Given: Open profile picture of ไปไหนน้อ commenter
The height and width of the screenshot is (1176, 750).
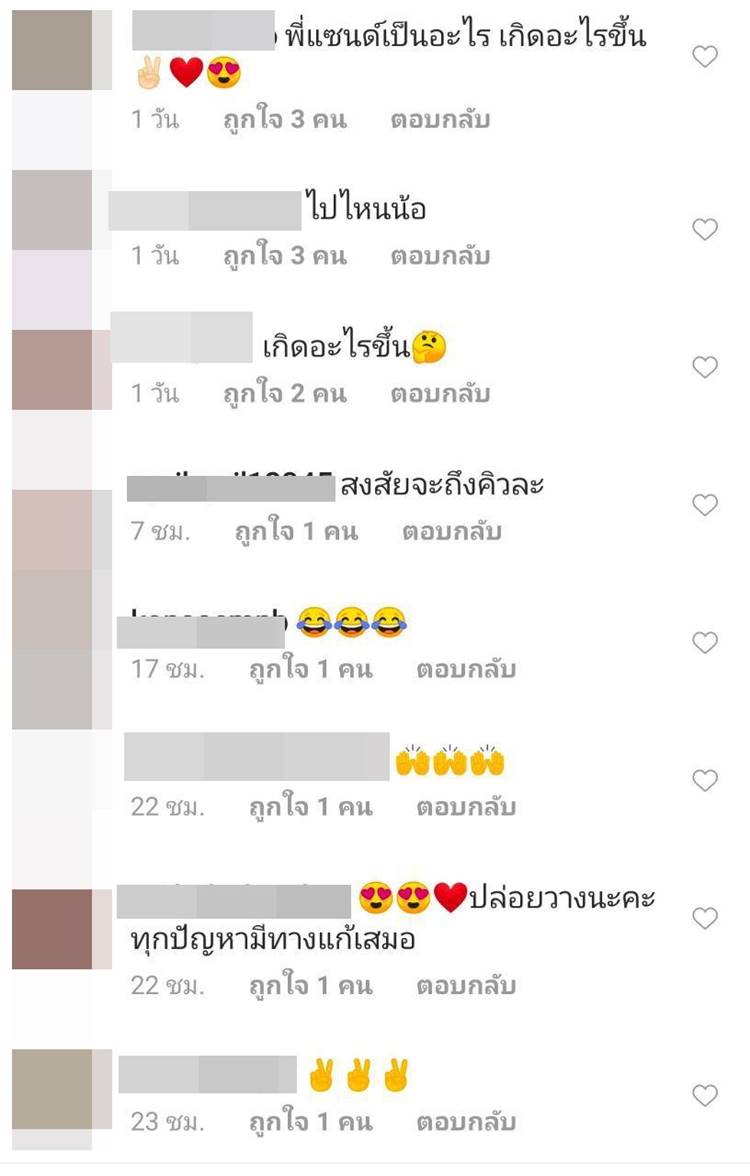Looking at the screenshot, I should pos(52,210).
